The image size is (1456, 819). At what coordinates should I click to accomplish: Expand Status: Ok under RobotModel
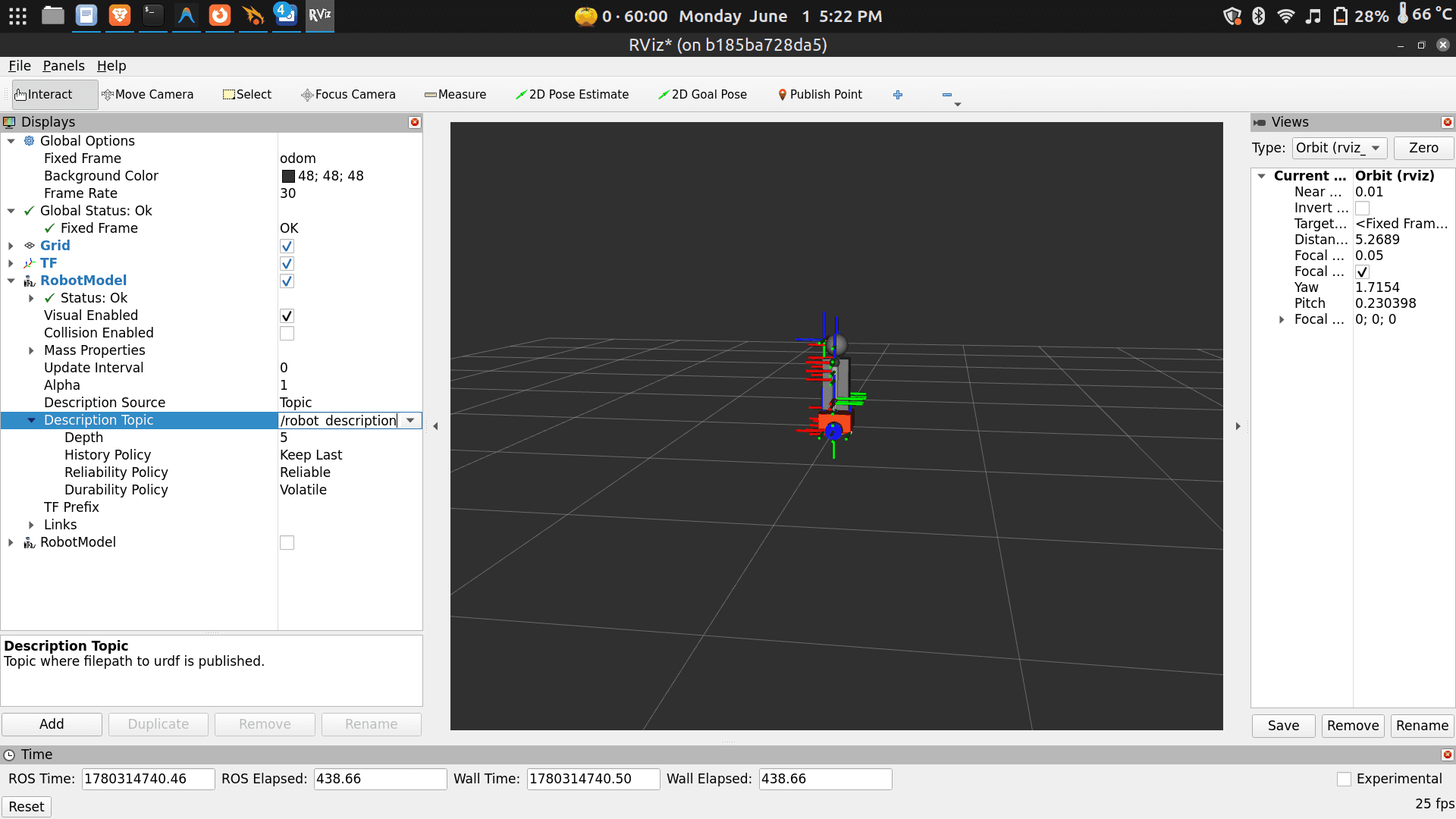click(32, 298)
